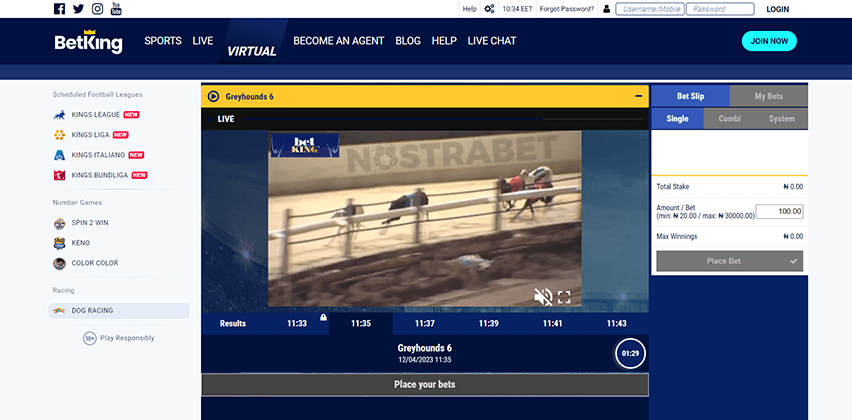Click the Amount / Bet stake field
This screenshot has height=420, width=852.
pyautogui.click(x=779, y=211)
